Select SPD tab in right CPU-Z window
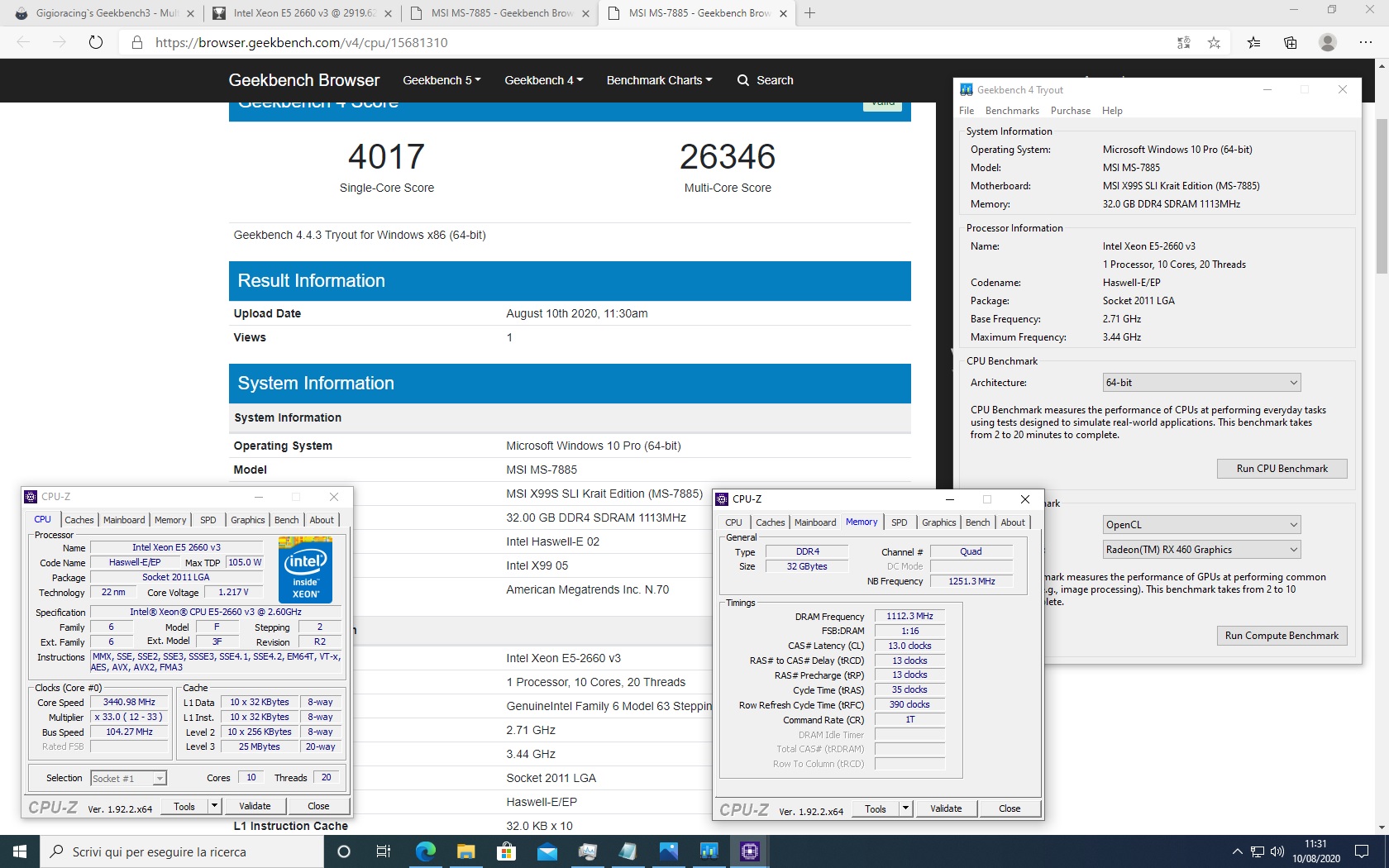This screenshot has width=1389, height=868. tap(900, 522)
